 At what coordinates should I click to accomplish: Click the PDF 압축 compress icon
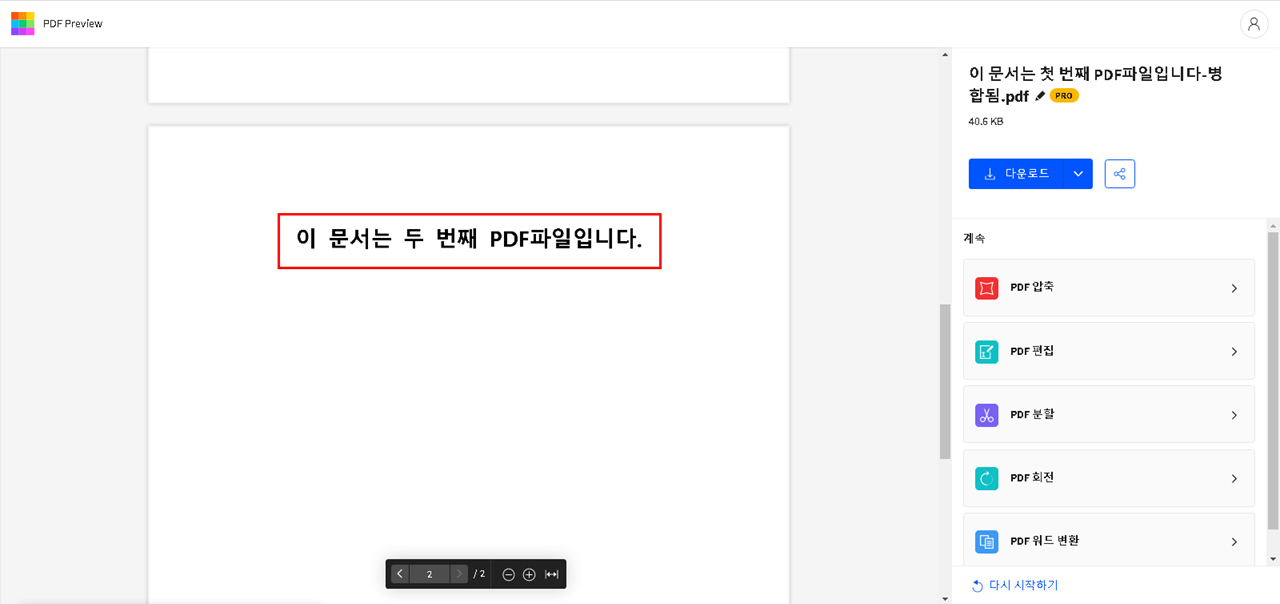(x=987, y=288)
